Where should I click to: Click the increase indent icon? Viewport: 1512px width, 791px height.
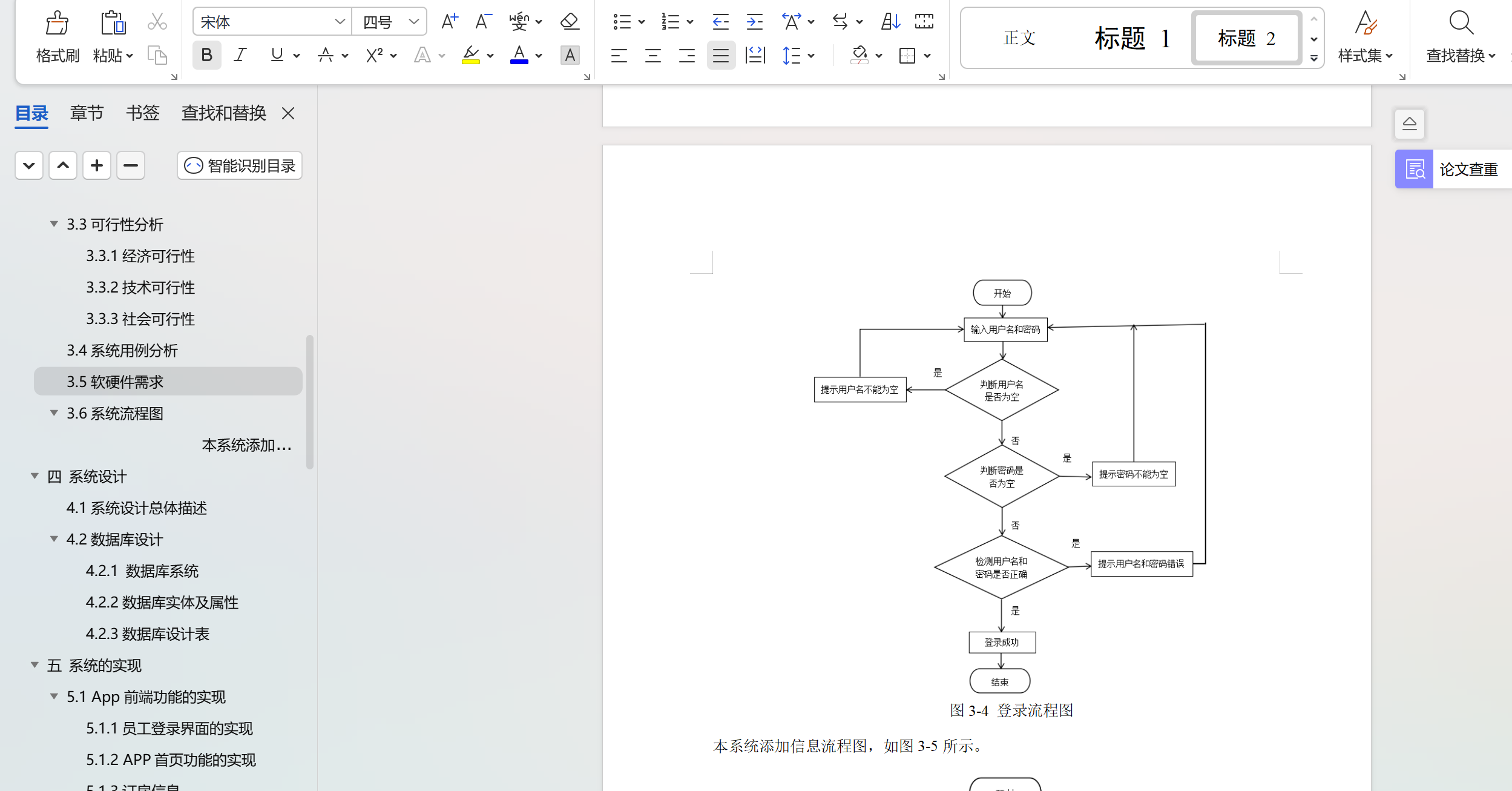(754, 22)
